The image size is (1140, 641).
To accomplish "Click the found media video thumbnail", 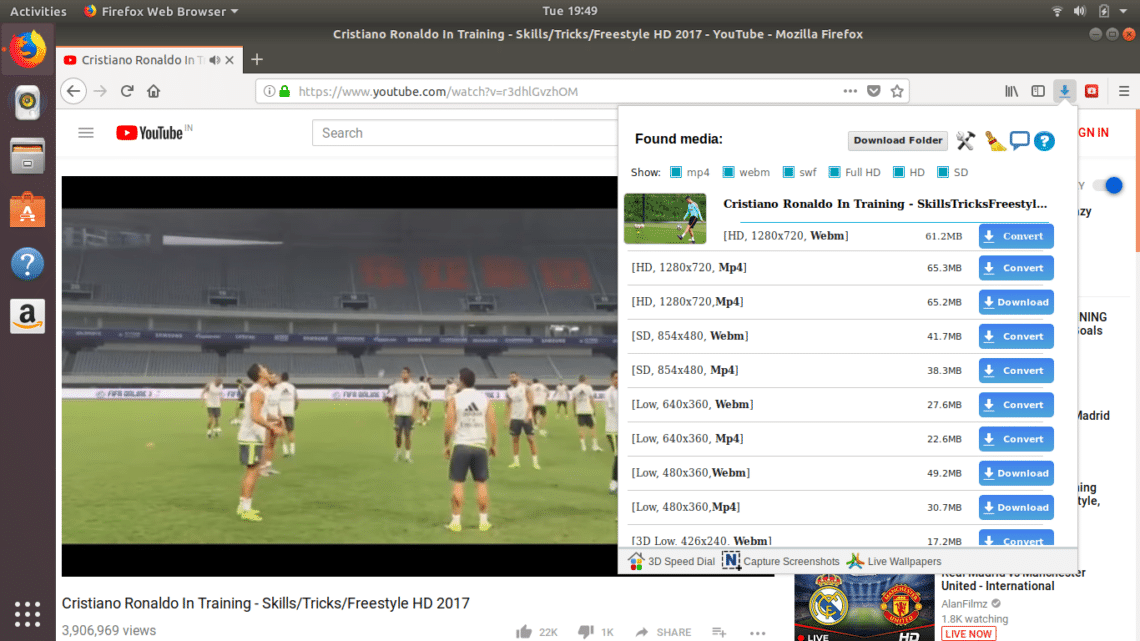I will point(665,218).
